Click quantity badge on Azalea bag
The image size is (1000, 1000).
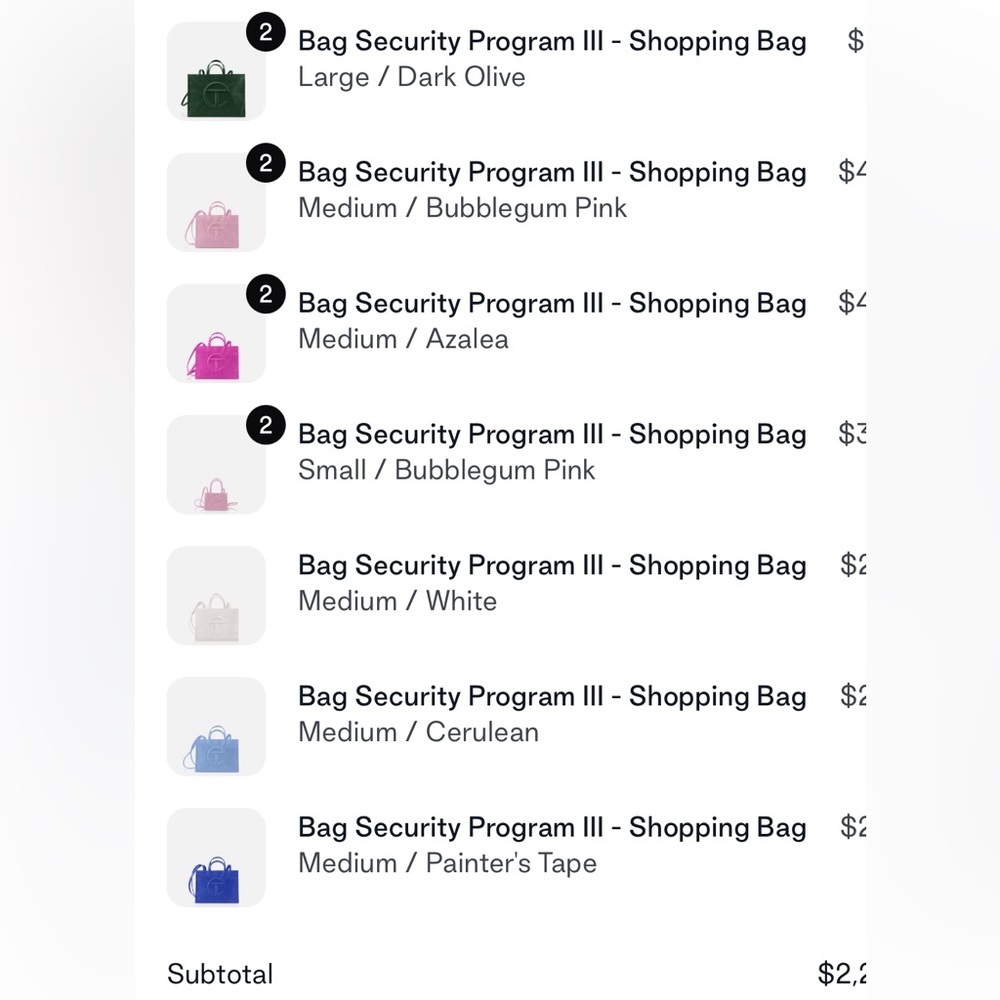coord(265,295)
